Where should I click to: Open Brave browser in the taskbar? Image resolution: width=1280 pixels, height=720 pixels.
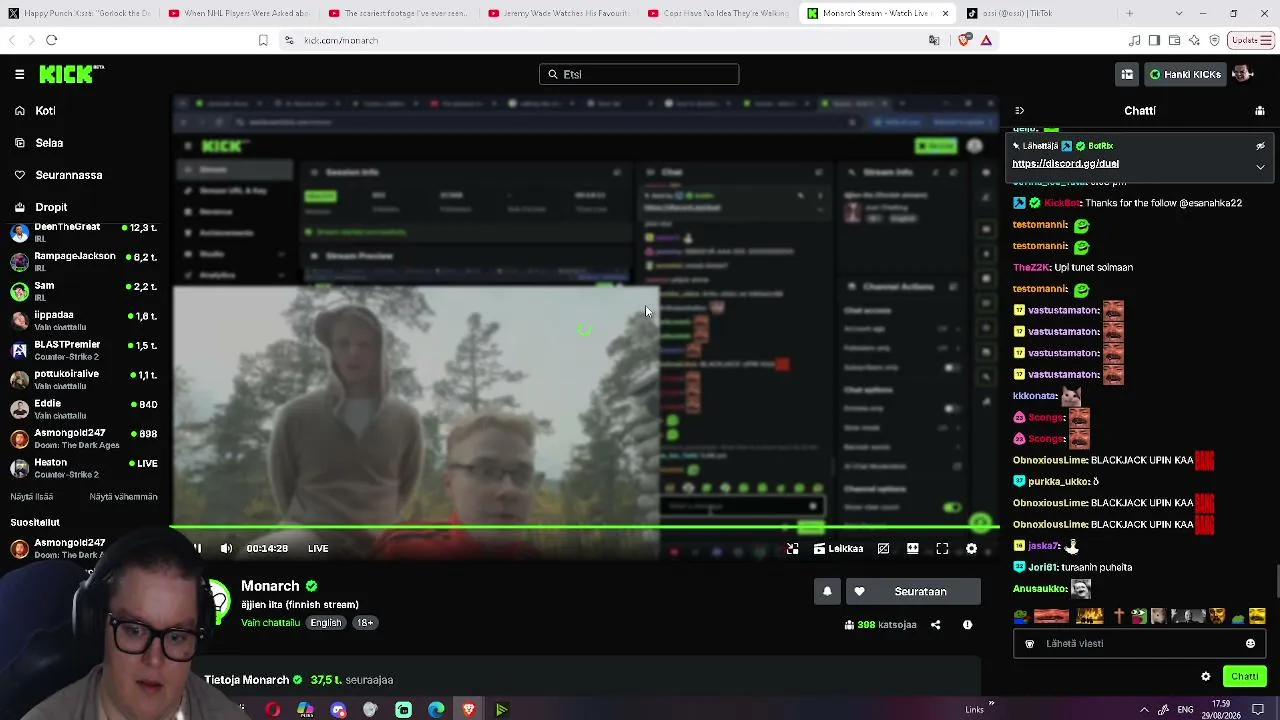468,710
